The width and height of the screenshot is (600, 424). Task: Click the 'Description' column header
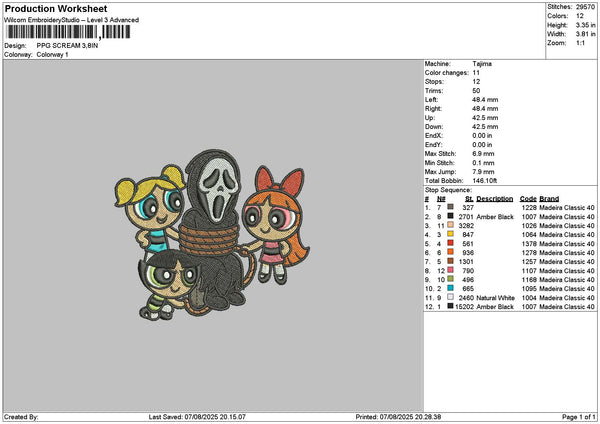[x=494, y=199]
